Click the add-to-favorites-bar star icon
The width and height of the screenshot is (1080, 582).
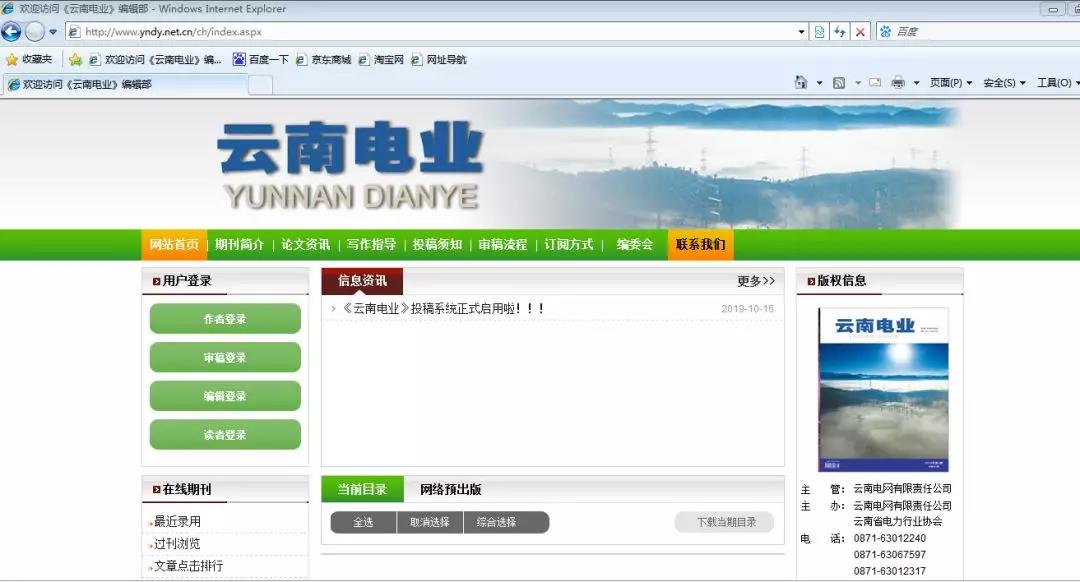pyautogui.click(x=75, y=59)
